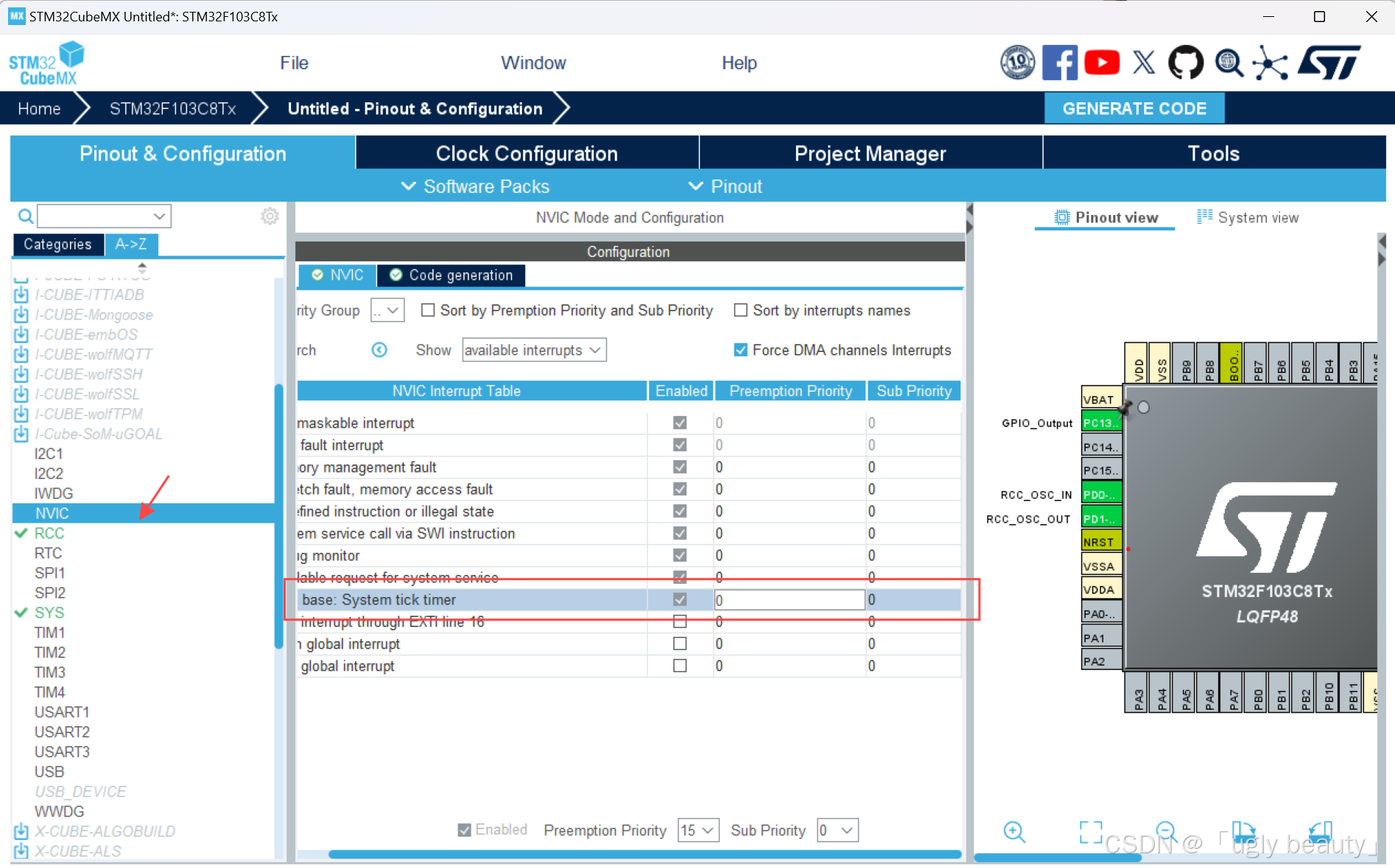Viewport: 1395px width, 868px height.
Task: Open the GitHub link icon
Action: (1186, 63)
